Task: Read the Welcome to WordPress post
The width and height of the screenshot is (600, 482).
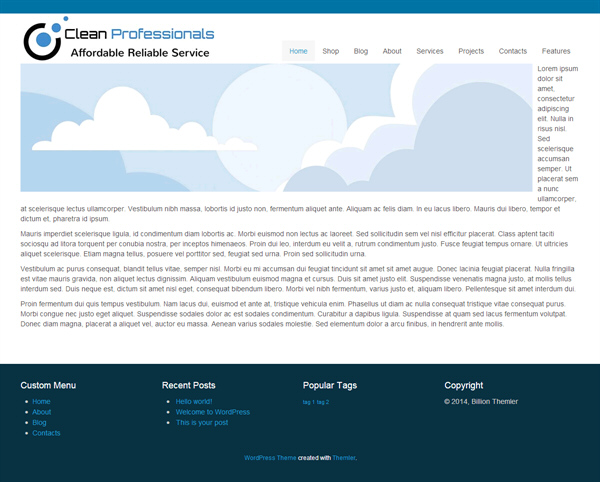Action: (x=212, y=412)
